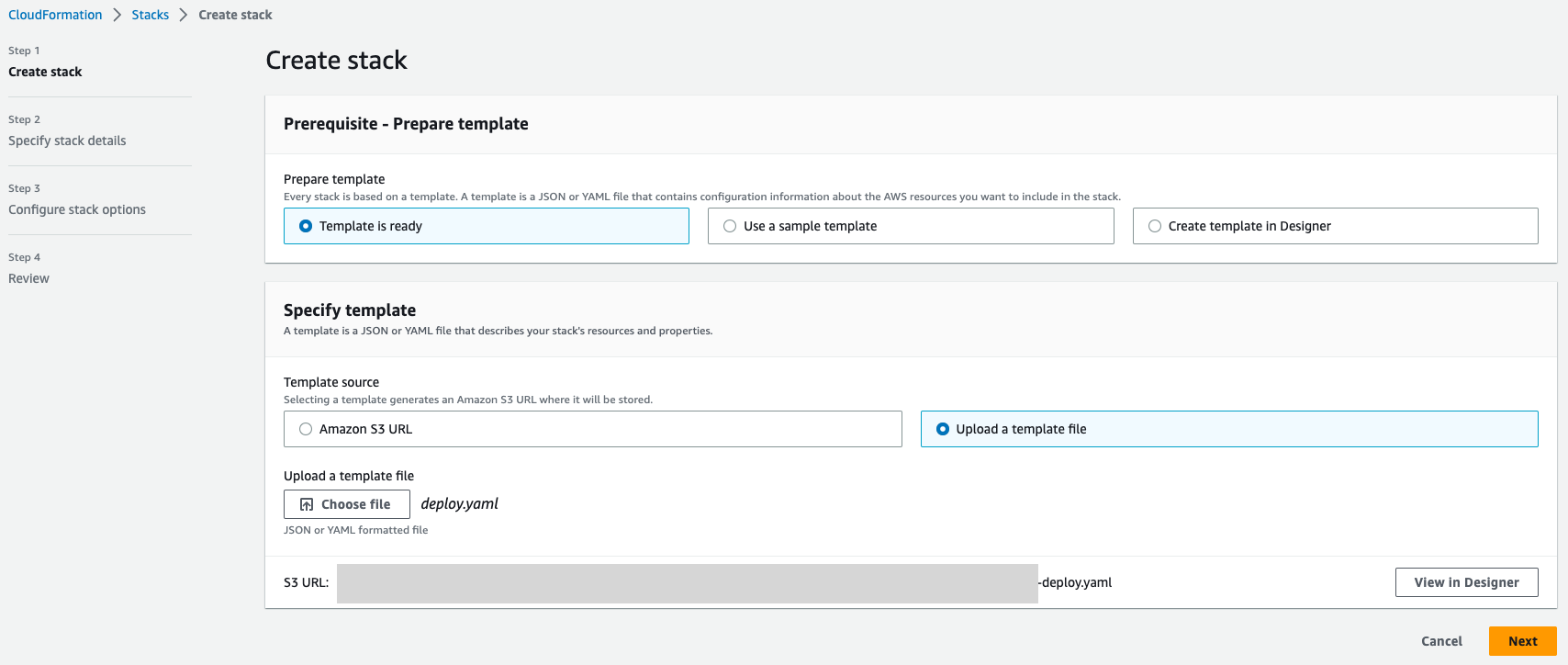Viewport: 1568px width, 665px height.
Task: Click the uploaded file name deploy.yaml
Action: coord(460,504)
